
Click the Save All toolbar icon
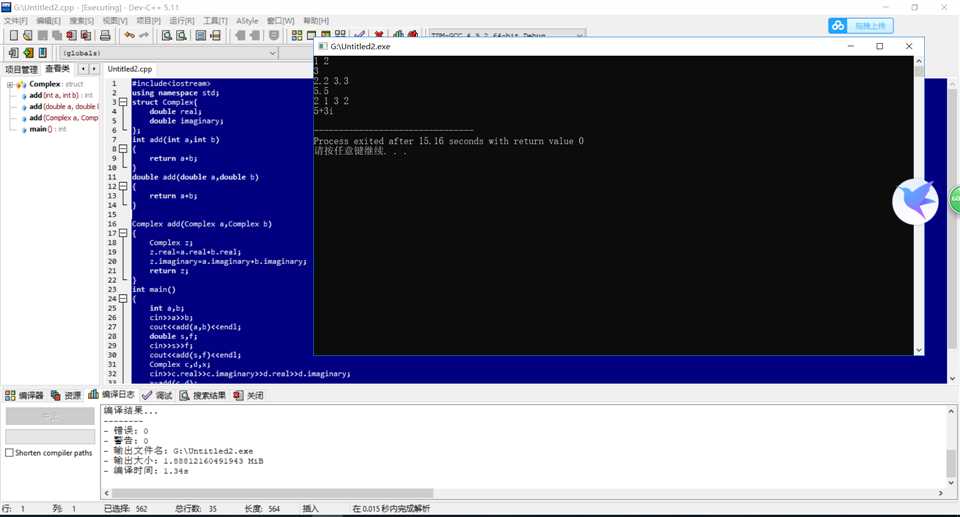pos(57,36)
